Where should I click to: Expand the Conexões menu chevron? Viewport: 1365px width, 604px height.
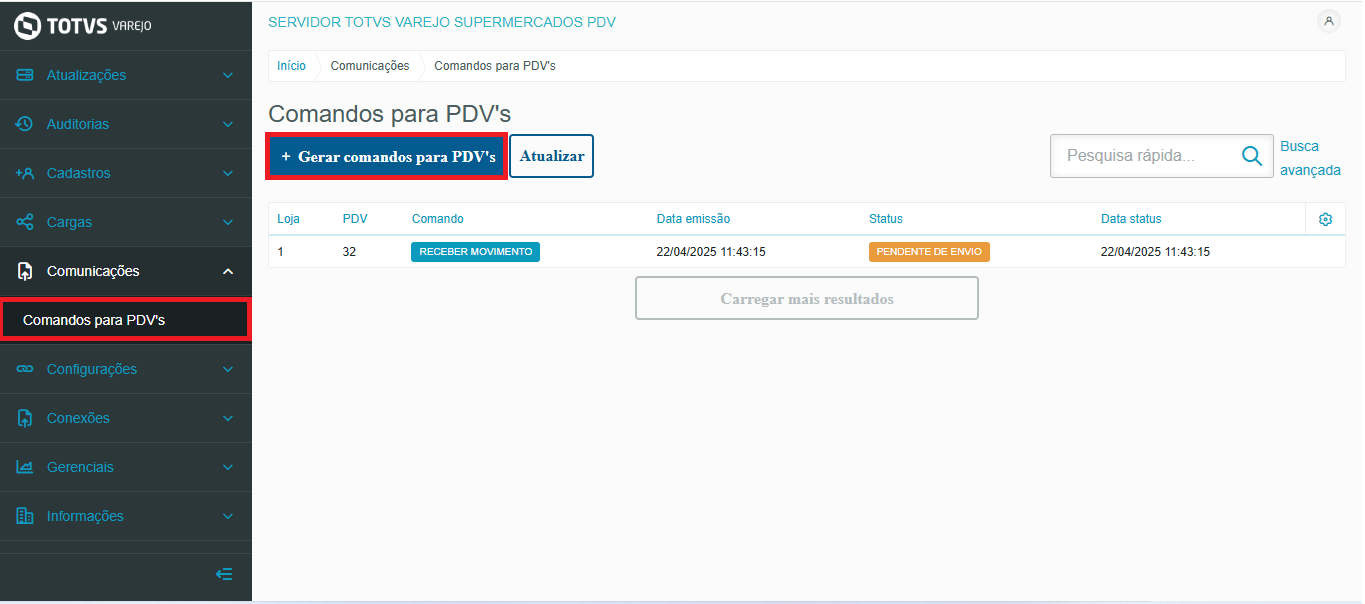pos(228,419)
